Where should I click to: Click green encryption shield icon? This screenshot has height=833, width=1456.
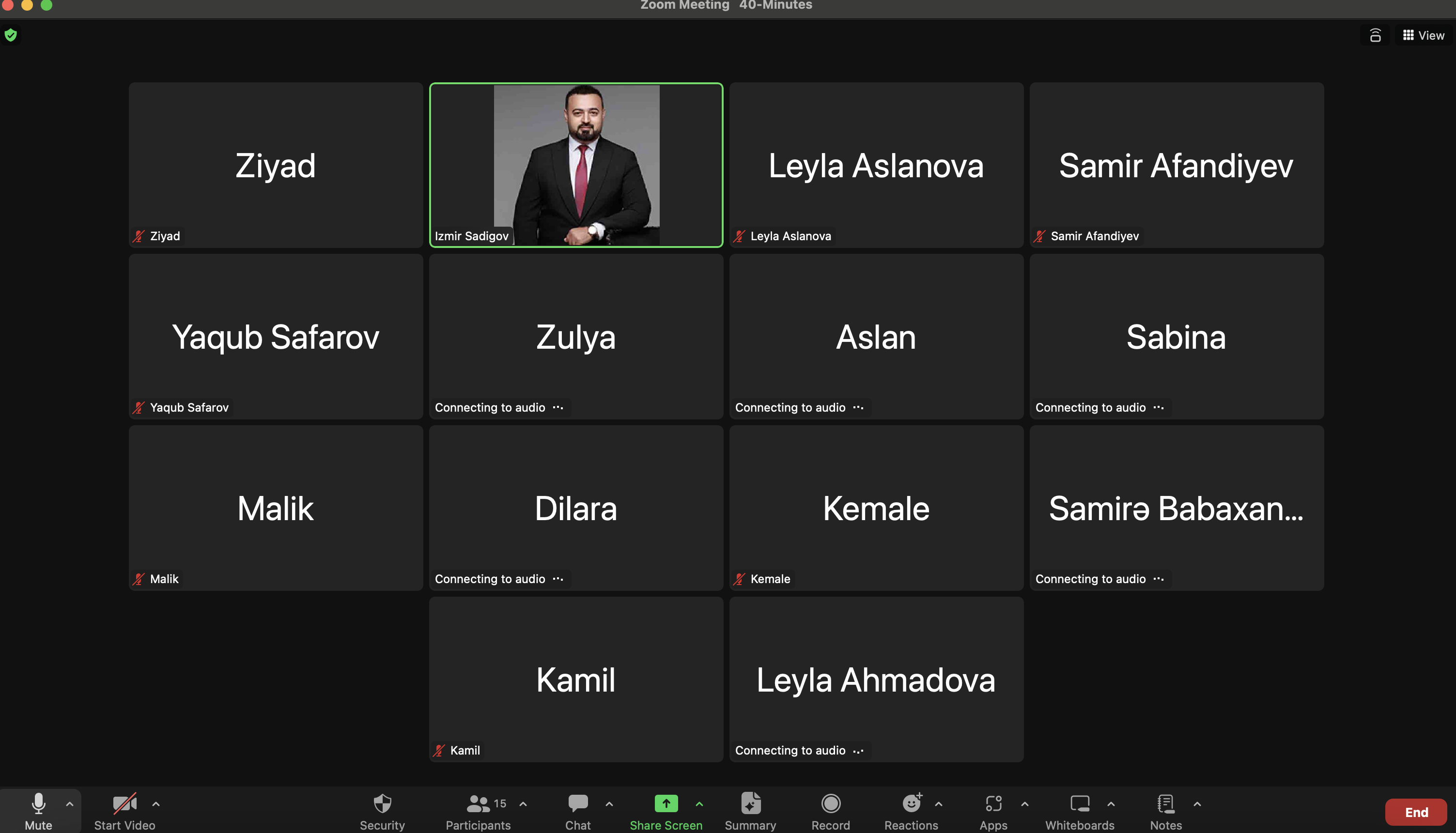click(11, 35)
